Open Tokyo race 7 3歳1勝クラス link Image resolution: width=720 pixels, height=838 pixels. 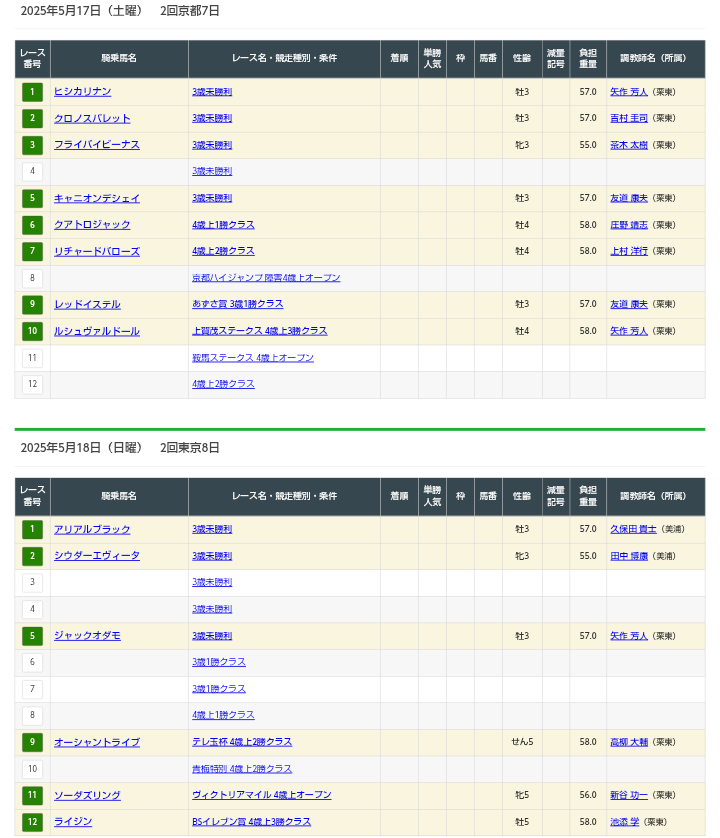click(219, 688)
